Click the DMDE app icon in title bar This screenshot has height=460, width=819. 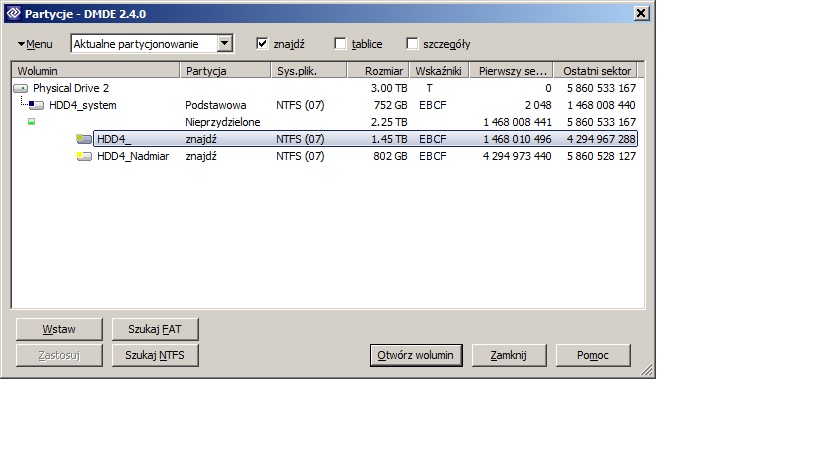[14, 13]
